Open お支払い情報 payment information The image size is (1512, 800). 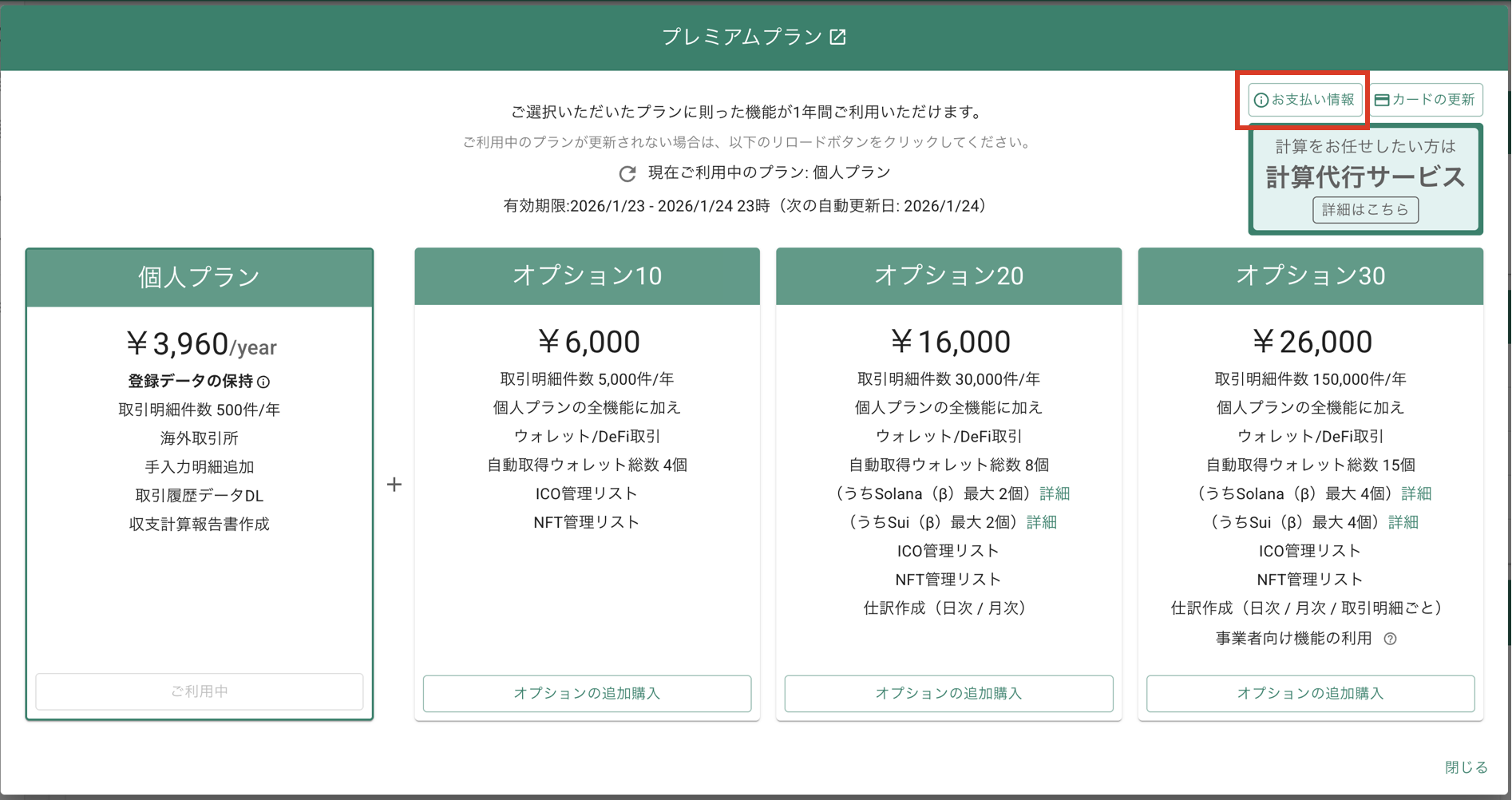tap(1305, 100)
